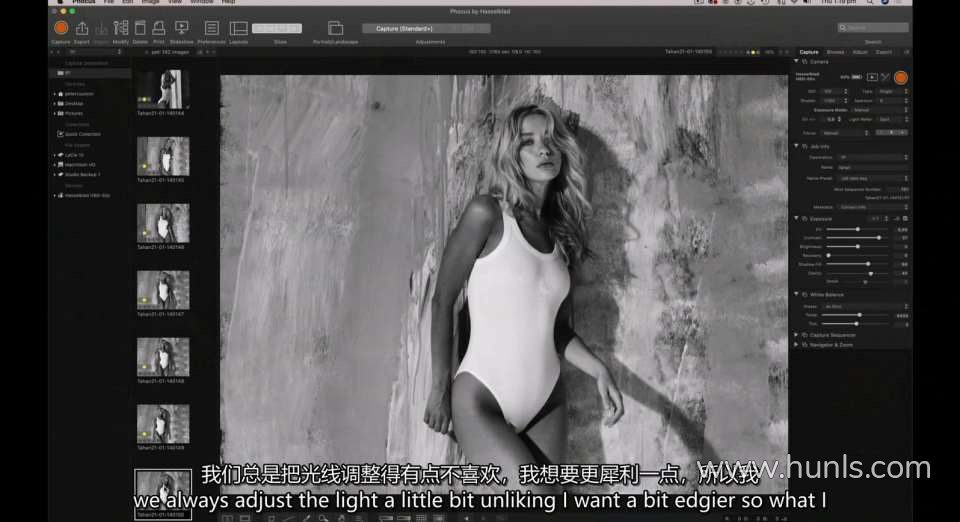This screenshot has height=522, width=960.
Task: Switch to the Export tab in the right panel
Action: (x=883, y=52)
